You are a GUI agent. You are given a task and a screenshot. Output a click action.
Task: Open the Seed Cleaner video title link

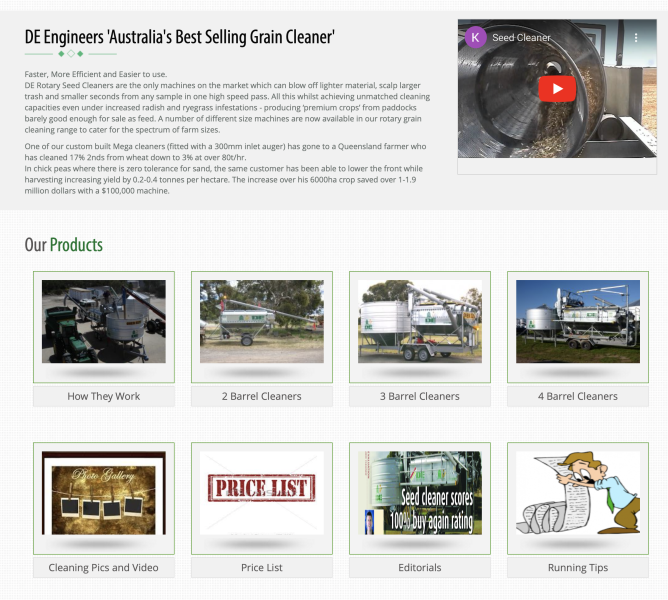coord(521,38)
